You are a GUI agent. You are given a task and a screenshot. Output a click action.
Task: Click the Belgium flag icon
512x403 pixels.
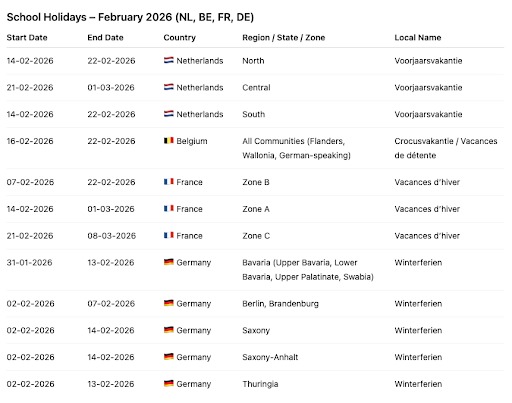click(x=169, y=141)
